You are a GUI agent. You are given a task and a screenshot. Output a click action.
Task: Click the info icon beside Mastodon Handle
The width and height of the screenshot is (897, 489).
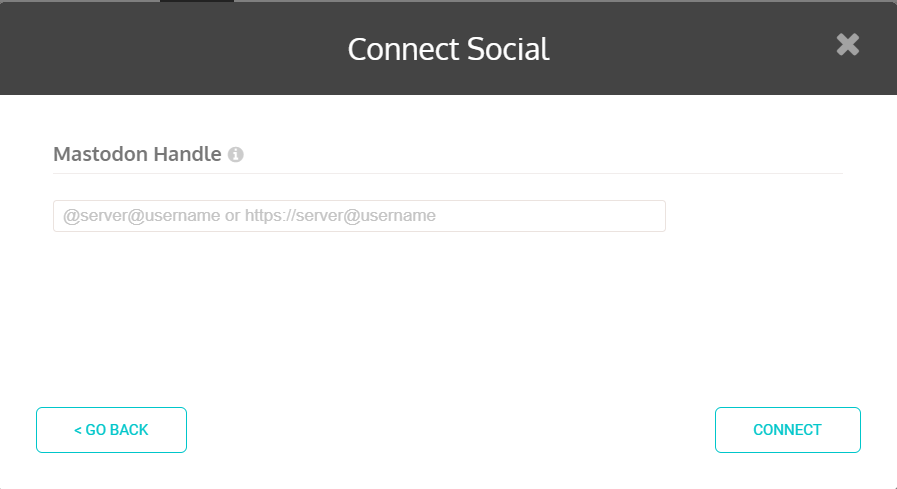[236, 154]
